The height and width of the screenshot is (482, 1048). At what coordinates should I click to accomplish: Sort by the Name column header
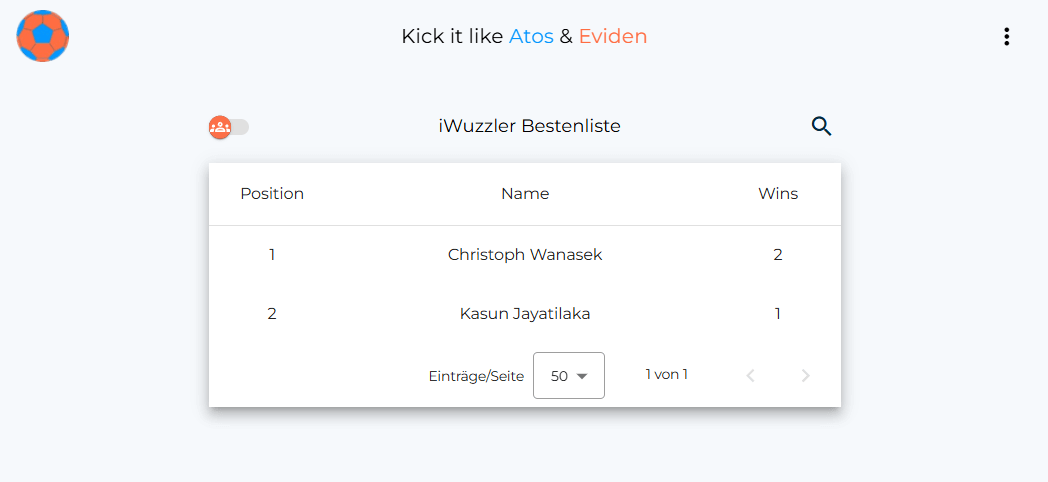point(525,194)
